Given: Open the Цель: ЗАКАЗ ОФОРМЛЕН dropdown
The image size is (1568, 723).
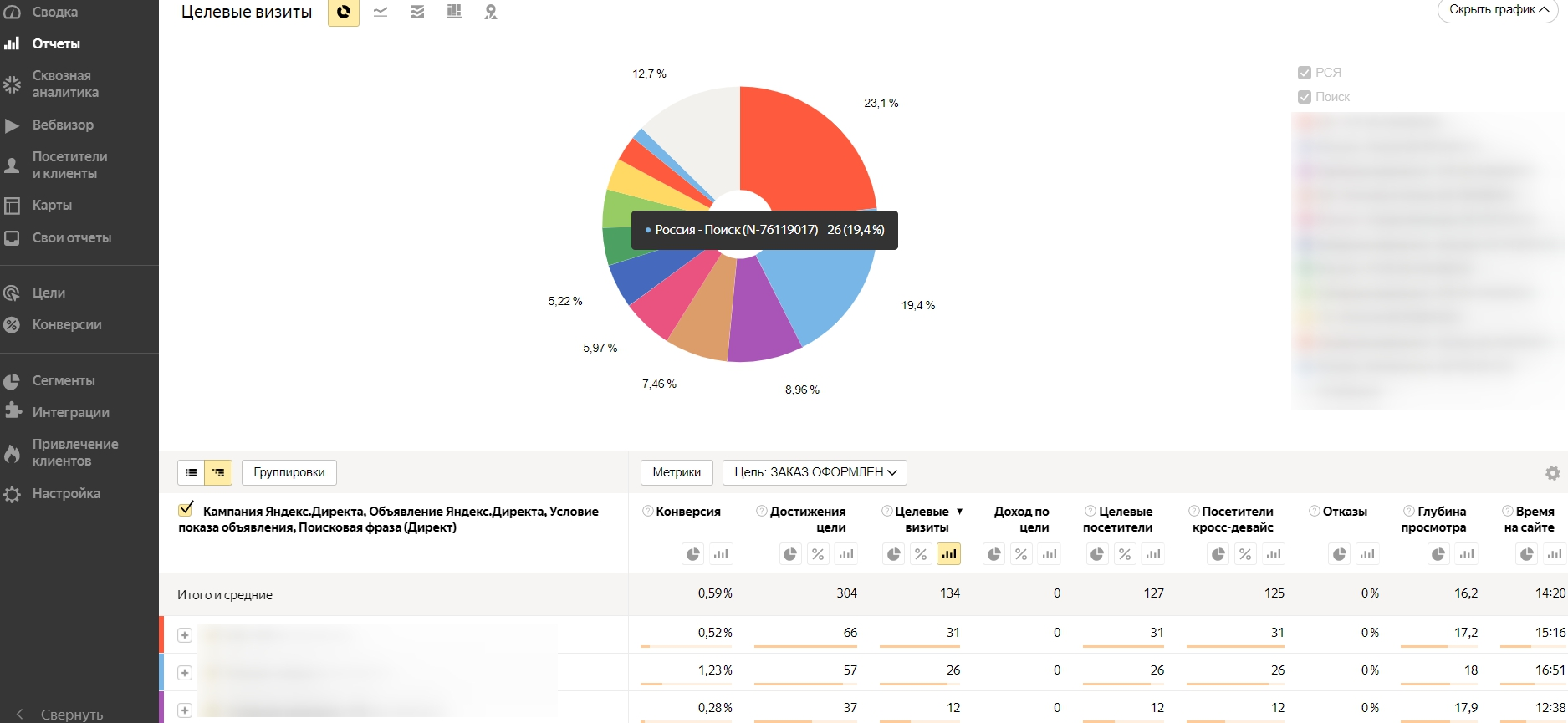Looking at the screenshot, I should click(x=815, y=472).
